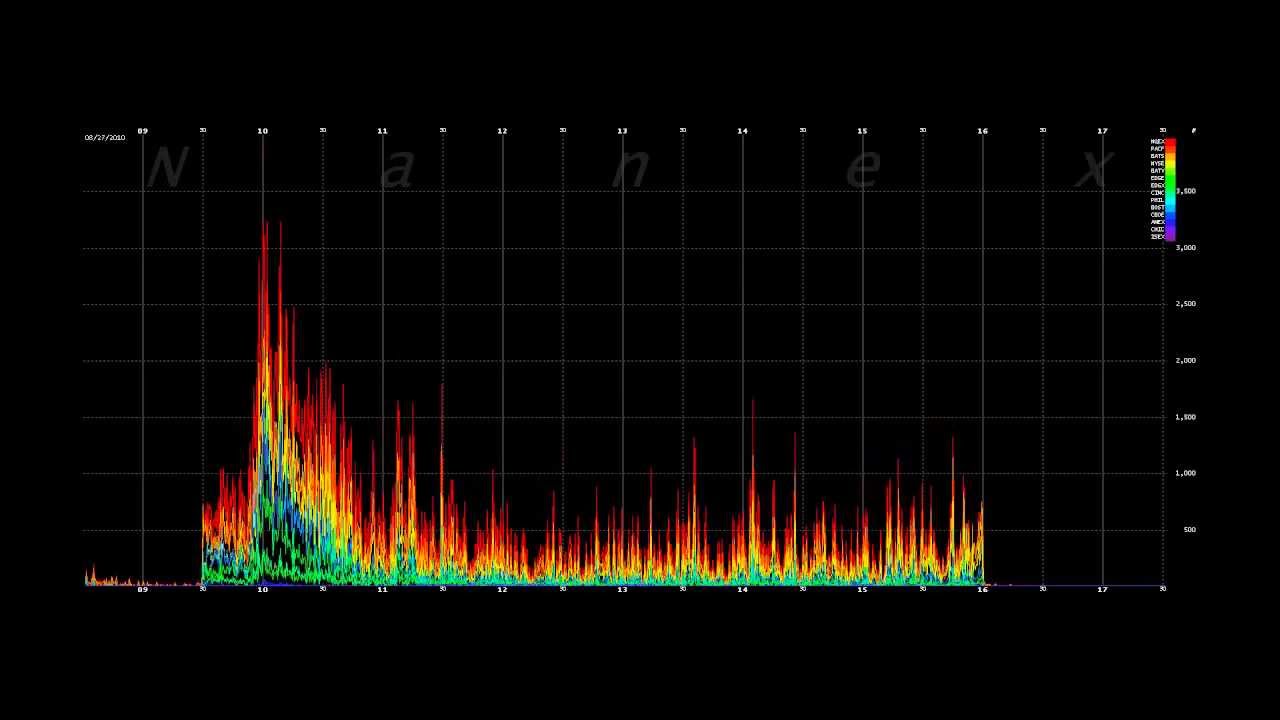The height and width of the screenshot is (720, 1280).
Task: Click the 2,000 value-axis label
Action: (x=1186, y=360)
